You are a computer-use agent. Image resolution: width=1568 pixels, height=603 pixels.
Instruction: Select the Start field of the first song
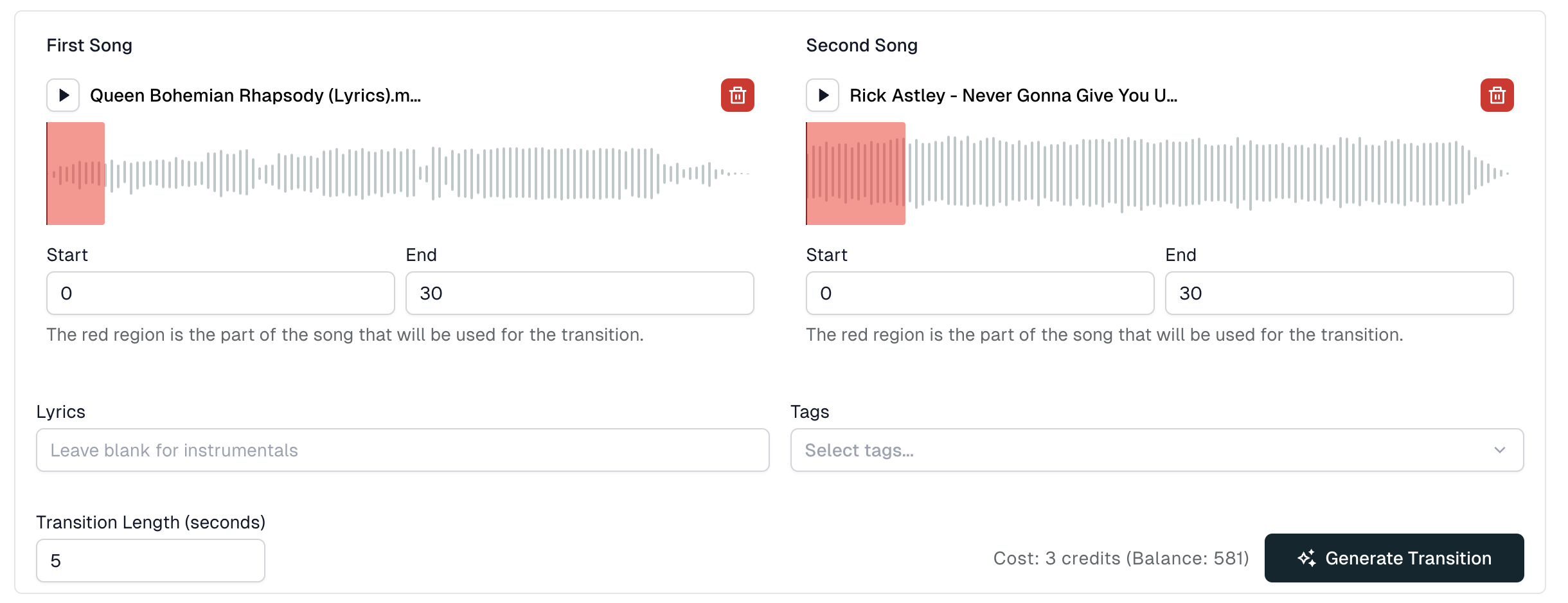coord(220,292)
